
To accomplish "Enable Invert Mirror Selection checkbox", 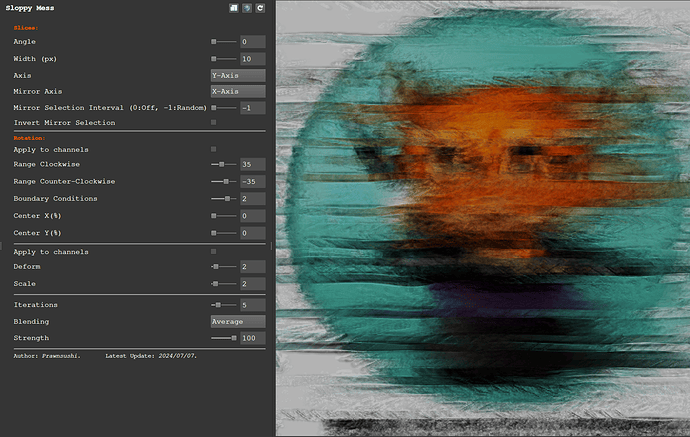I will [x=213, y=123].
